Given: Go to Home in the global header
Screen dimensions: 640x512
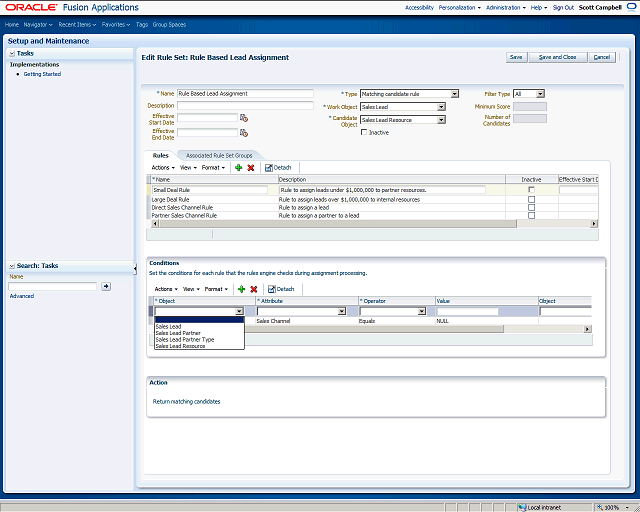Looking at the screenshot, I should (11, 25).
